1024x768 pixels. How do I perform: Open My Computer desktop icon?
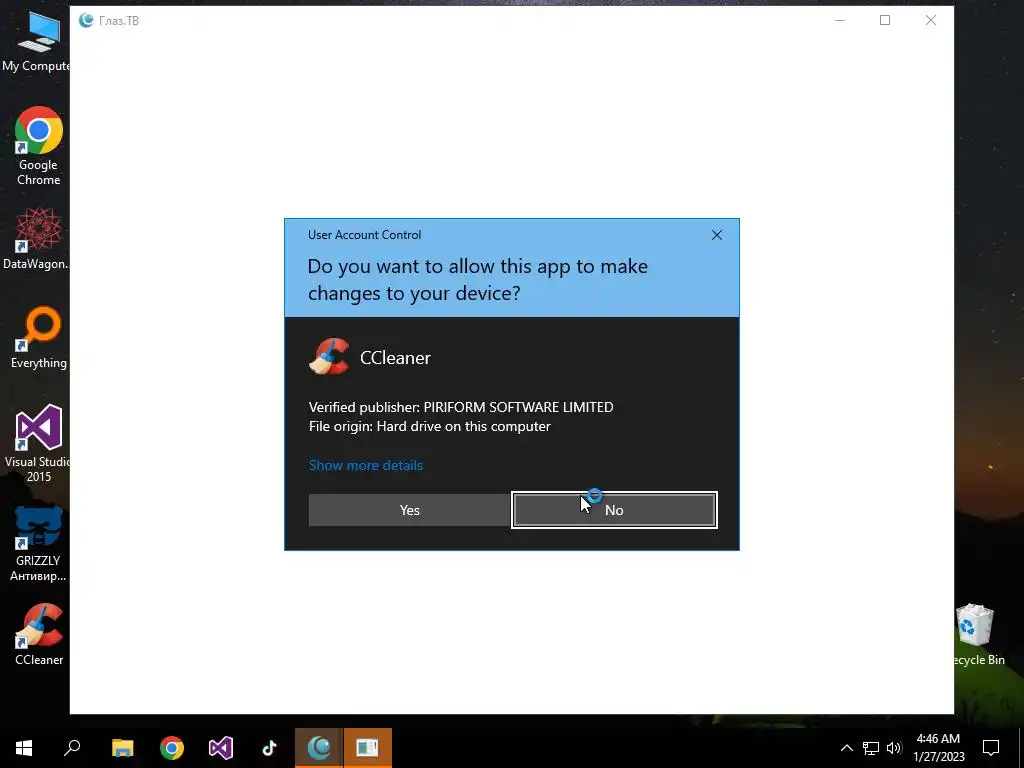click(x=37, y=41)
